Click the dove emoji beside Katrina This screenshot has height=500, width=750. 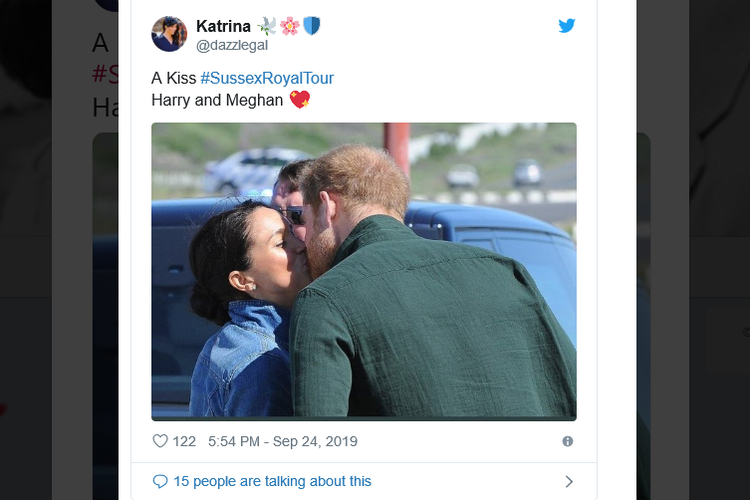[267, 26]
